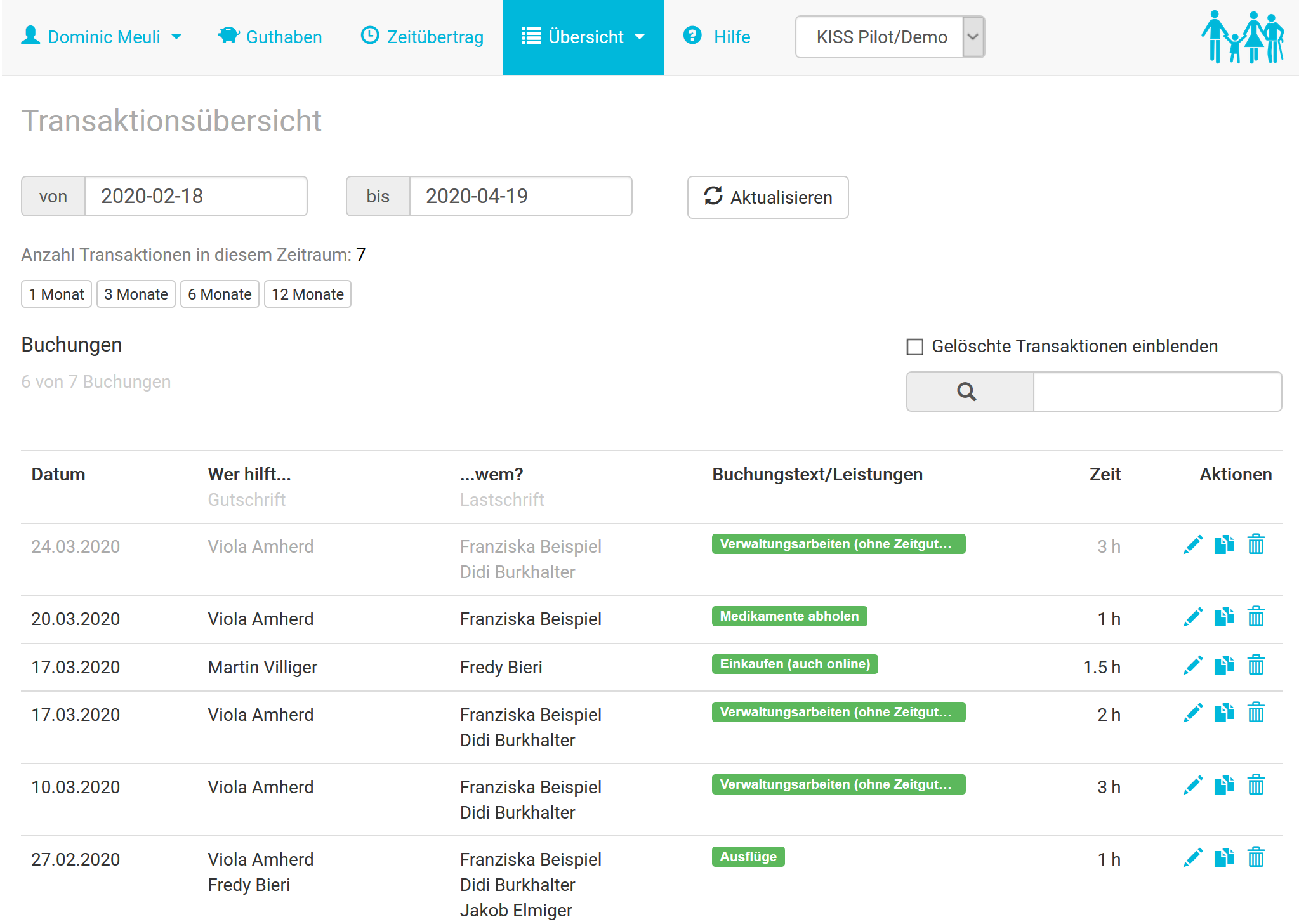Open the KISS Pilot/Demo selector
Screen dimensions: 1299x924
pos(889,37)
